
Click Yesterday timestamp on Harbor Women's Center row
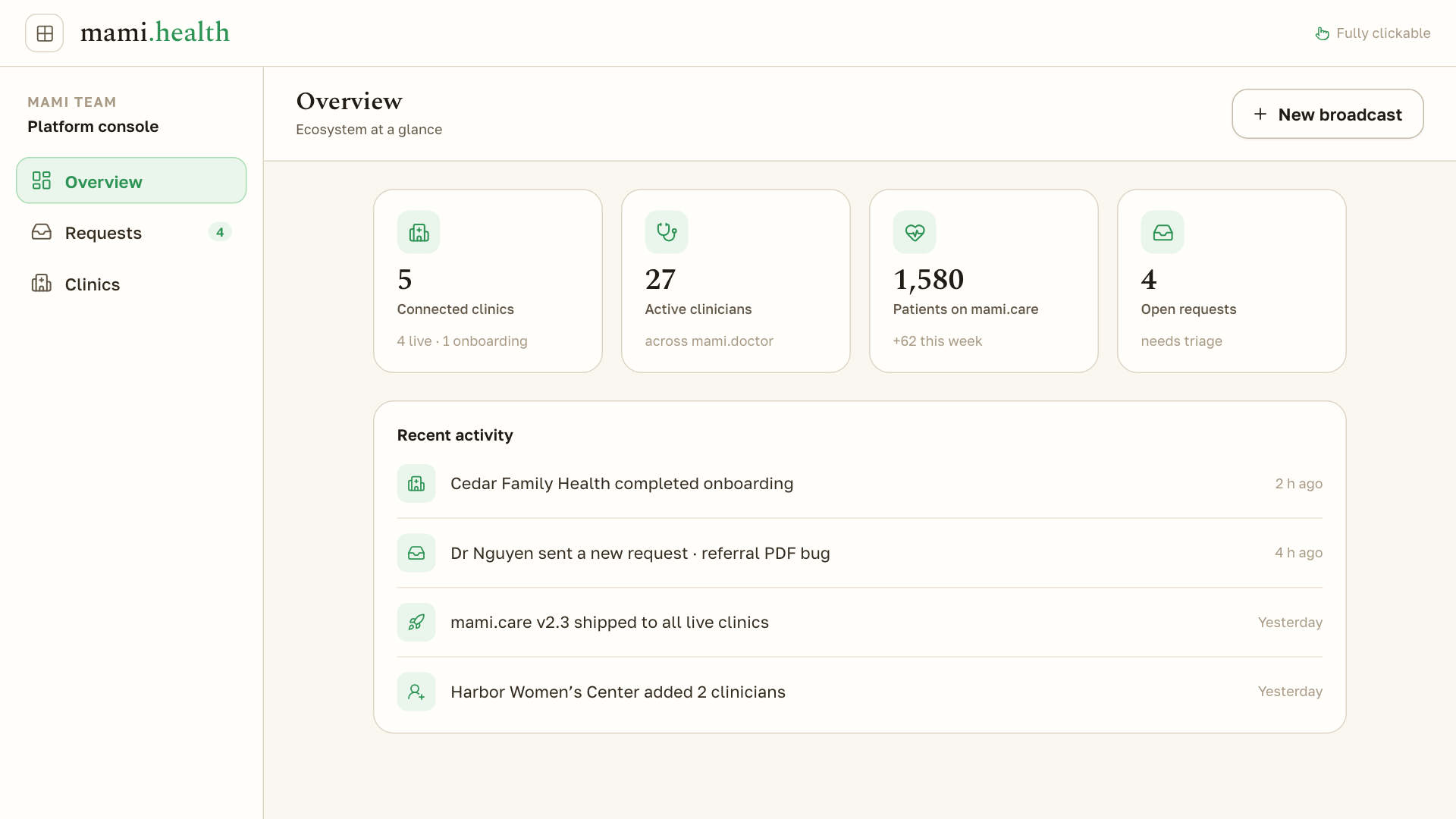coord(1291,692)
